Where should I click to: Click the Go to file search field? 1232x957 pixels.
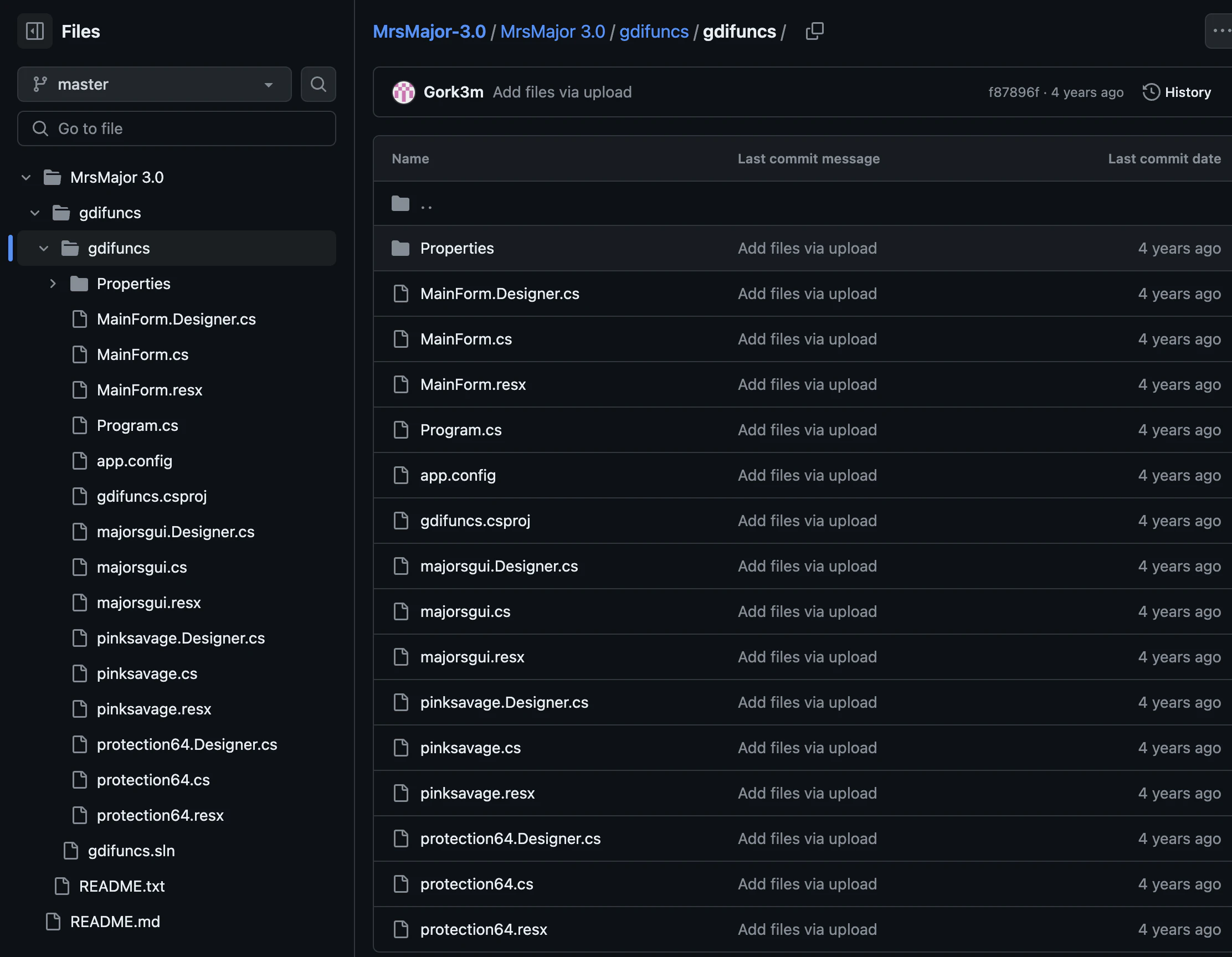(x=177, y=128)
